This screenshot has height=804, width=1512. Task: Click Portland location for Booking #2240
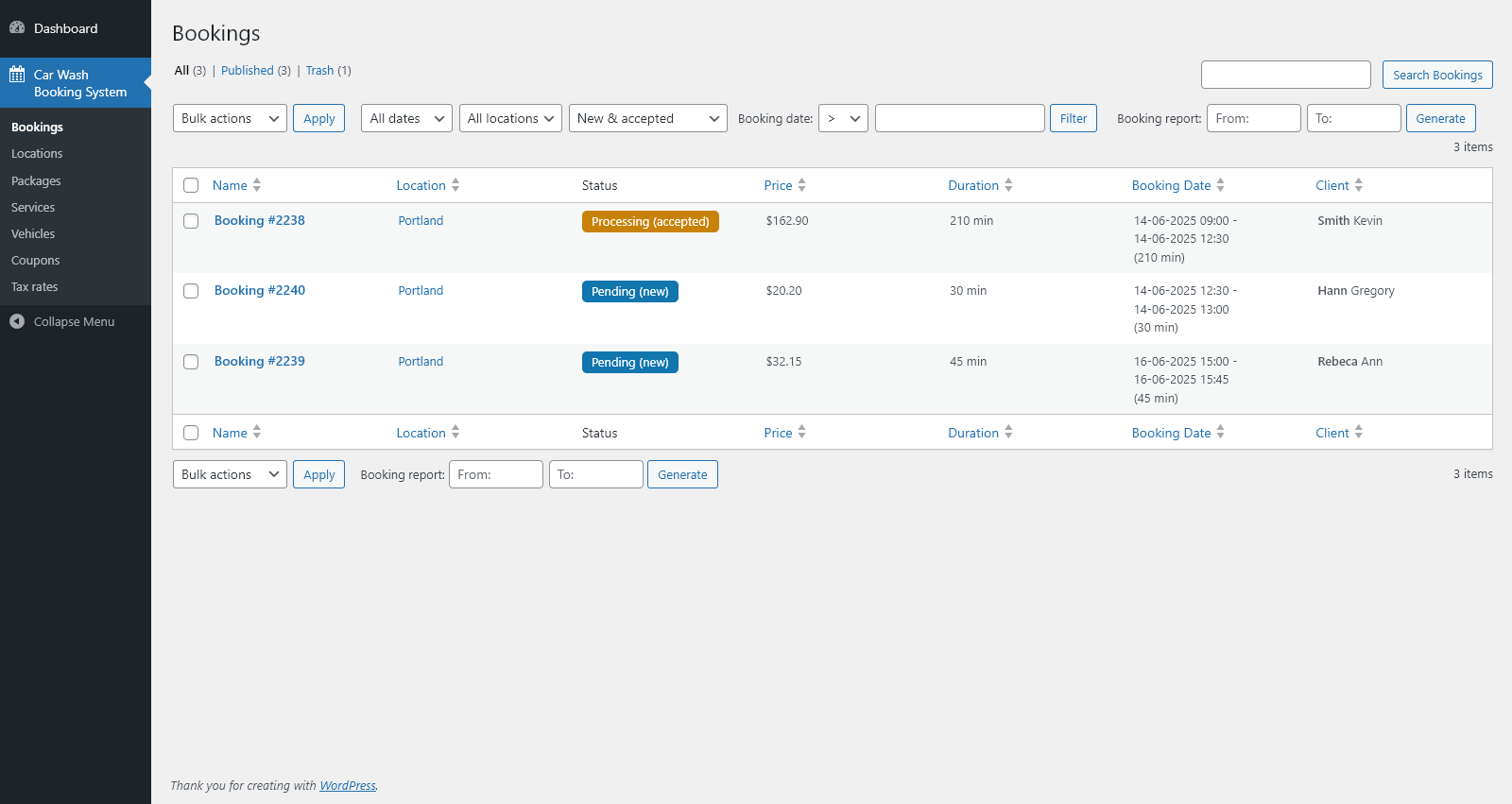pos(421,290)
